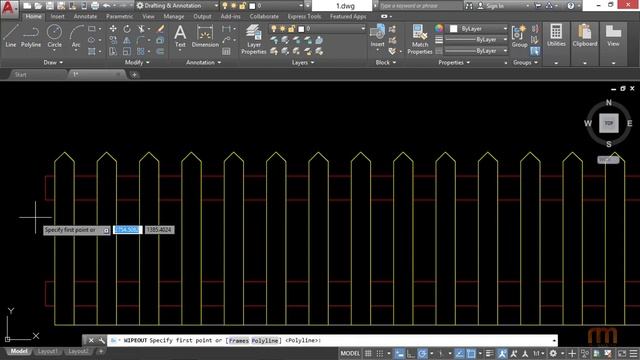This screenshot has width=640, height=360.
Task: Select the Fillet tool
Action: 141,40
